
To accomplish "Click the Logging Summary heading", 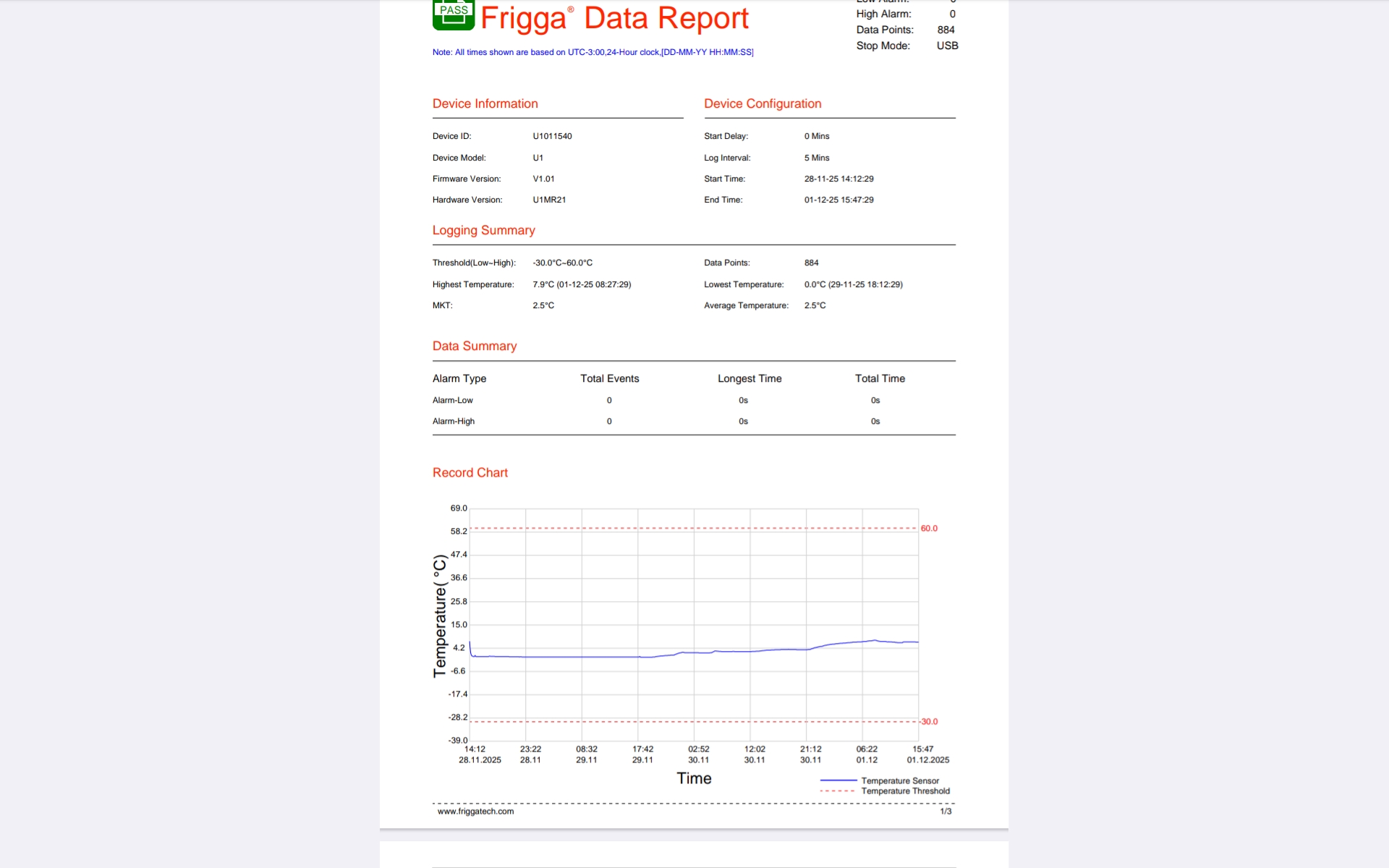I will (x=483, y=230).
